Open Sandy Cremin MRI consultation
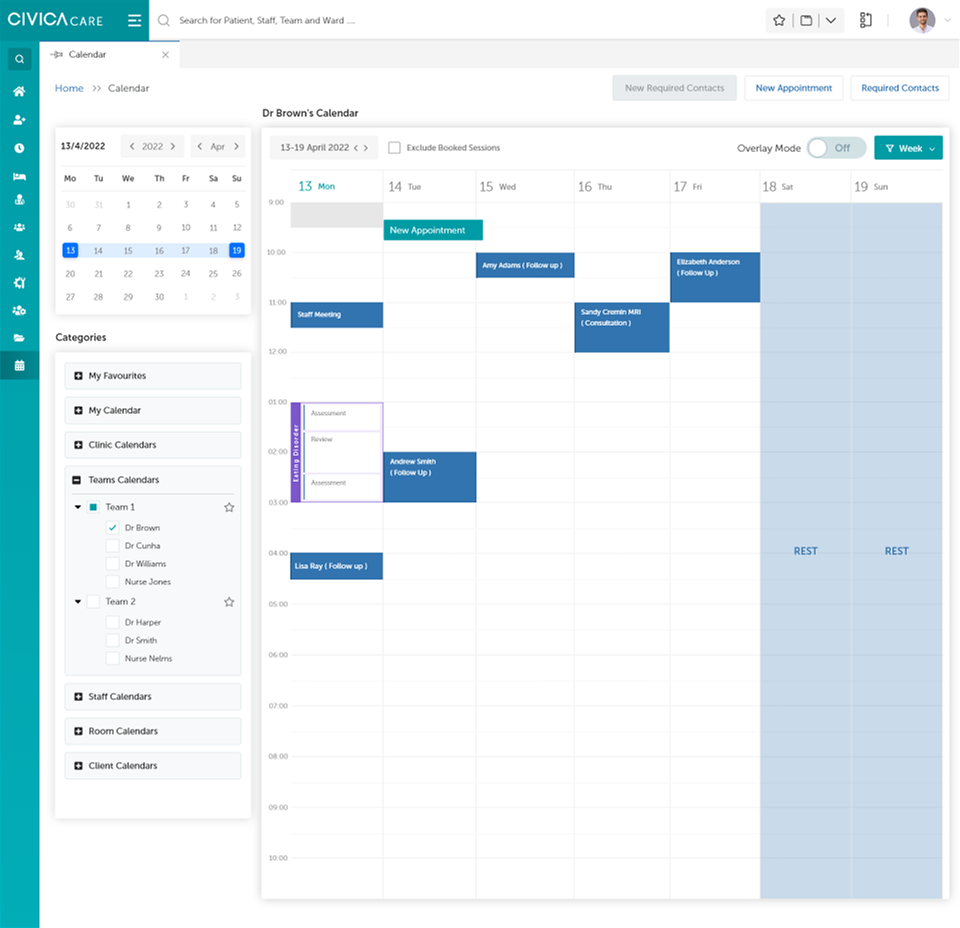This screenshot has width=960, height=928. point(621,327)
